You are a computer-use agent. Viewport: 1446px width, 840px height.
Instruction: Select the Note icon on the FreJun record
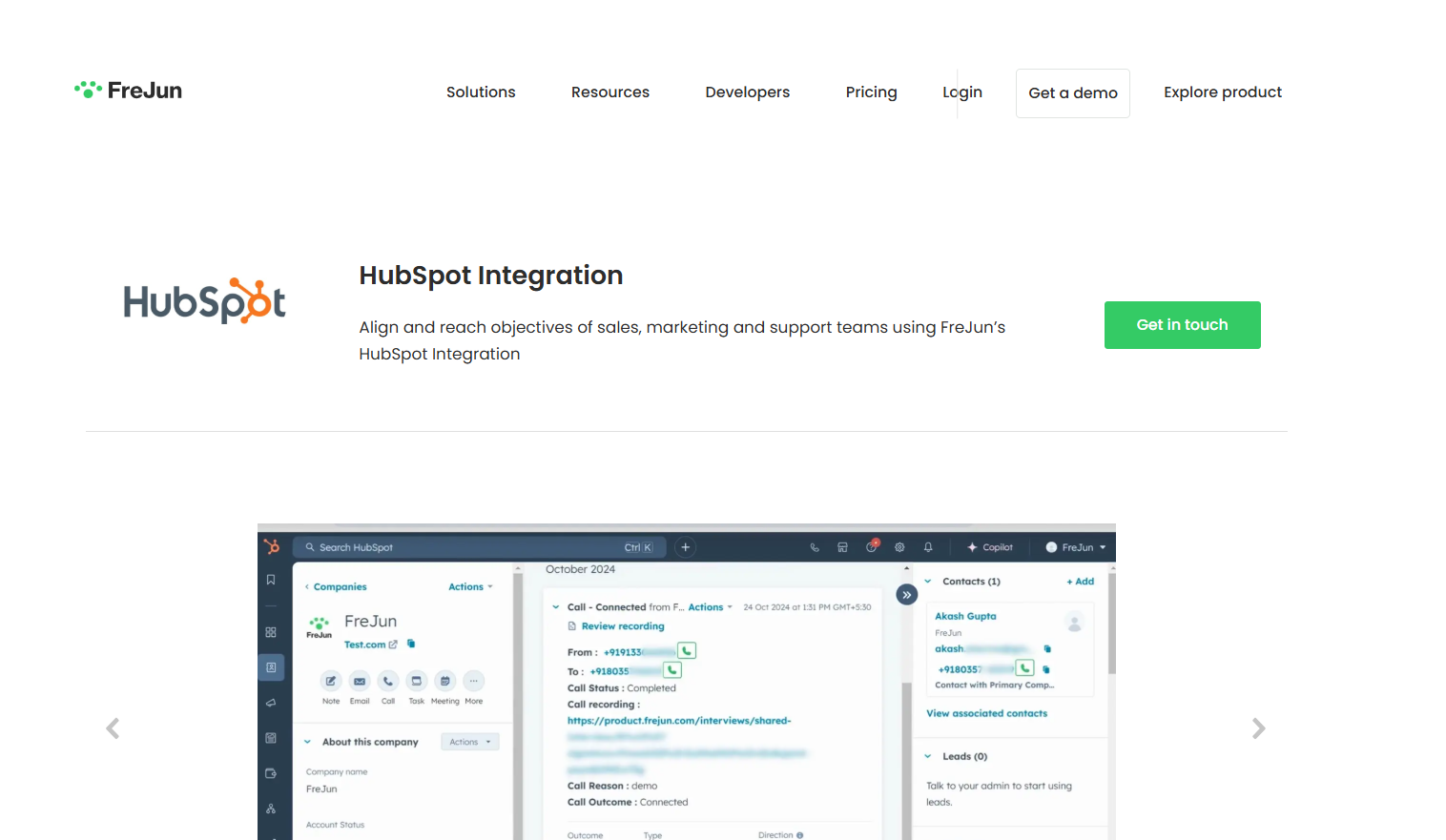tap(330, 683)
